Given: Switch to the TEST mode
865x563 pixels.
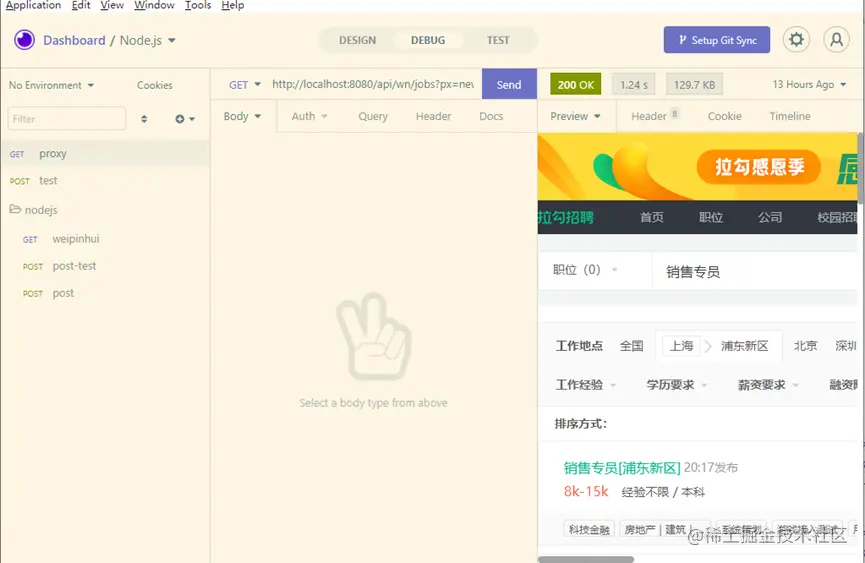Looking at the screenshot, I should point(498,40).
